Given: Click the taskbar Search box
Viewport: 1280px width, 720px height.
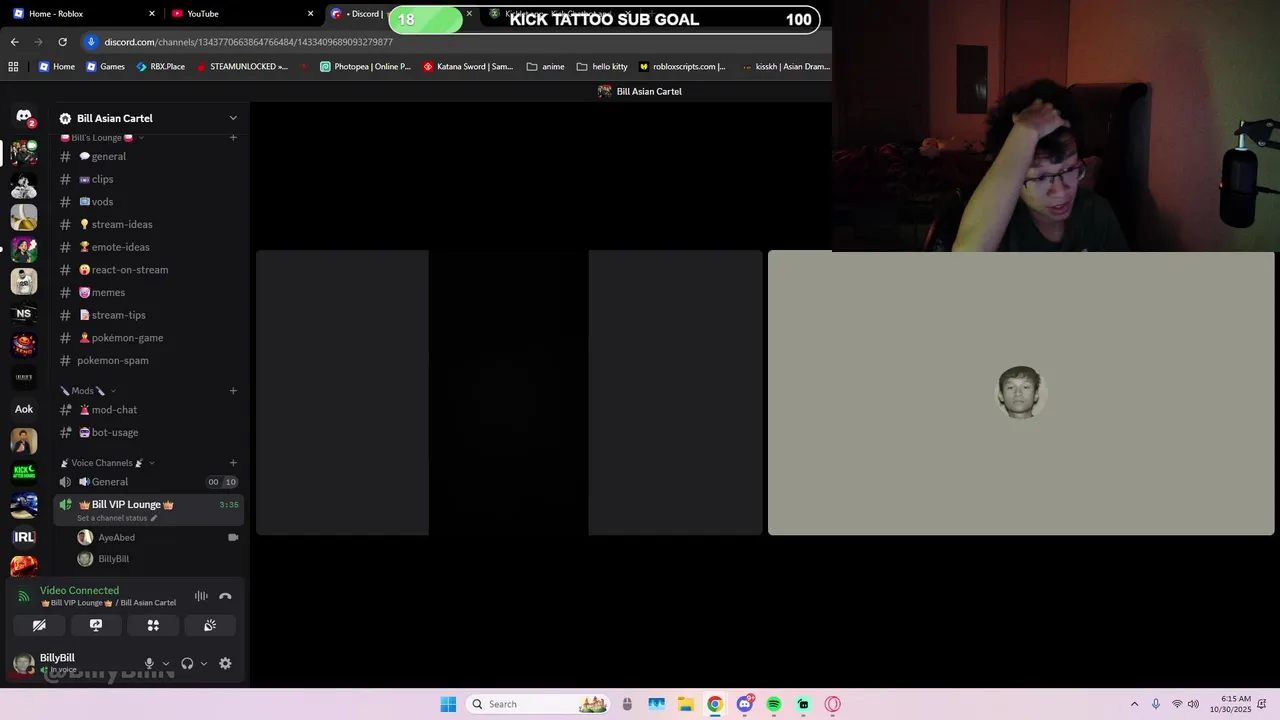Looking at the screenshot, I should pos(538,704).
